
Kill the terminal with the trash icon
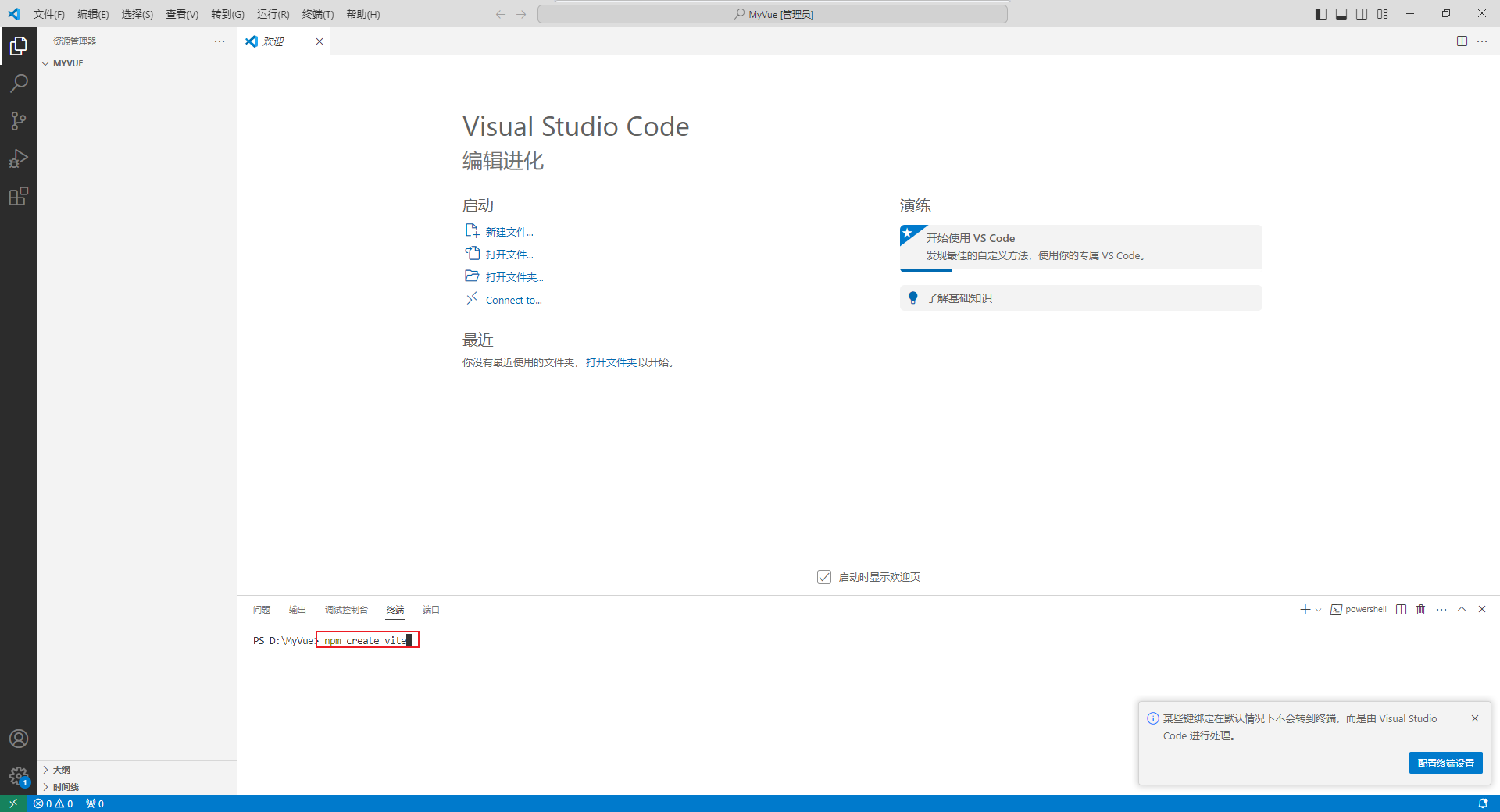(1420, 609)
